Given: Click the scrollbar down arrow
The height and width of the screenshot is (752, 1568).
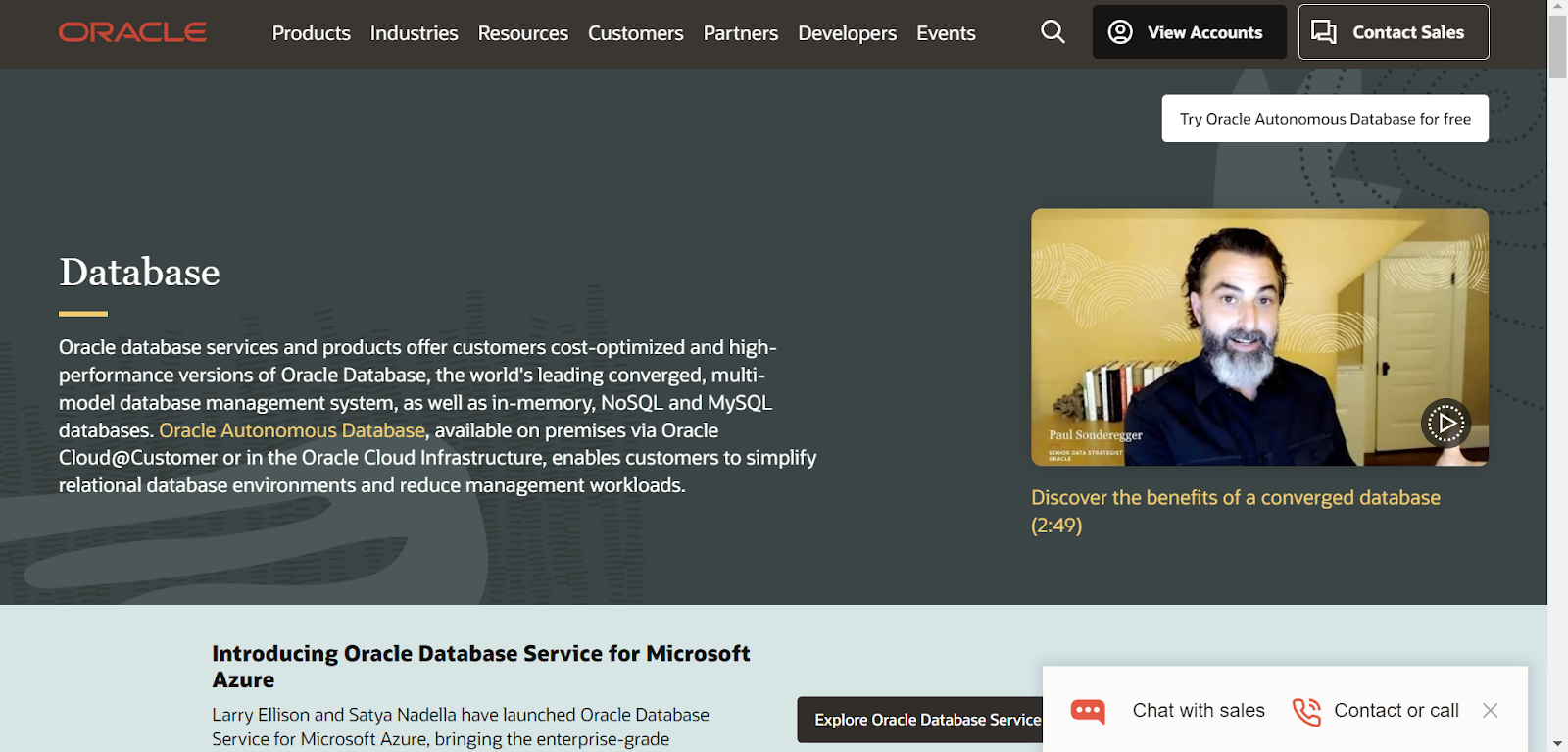Looking at the screenshot, I should point(1557,743).
